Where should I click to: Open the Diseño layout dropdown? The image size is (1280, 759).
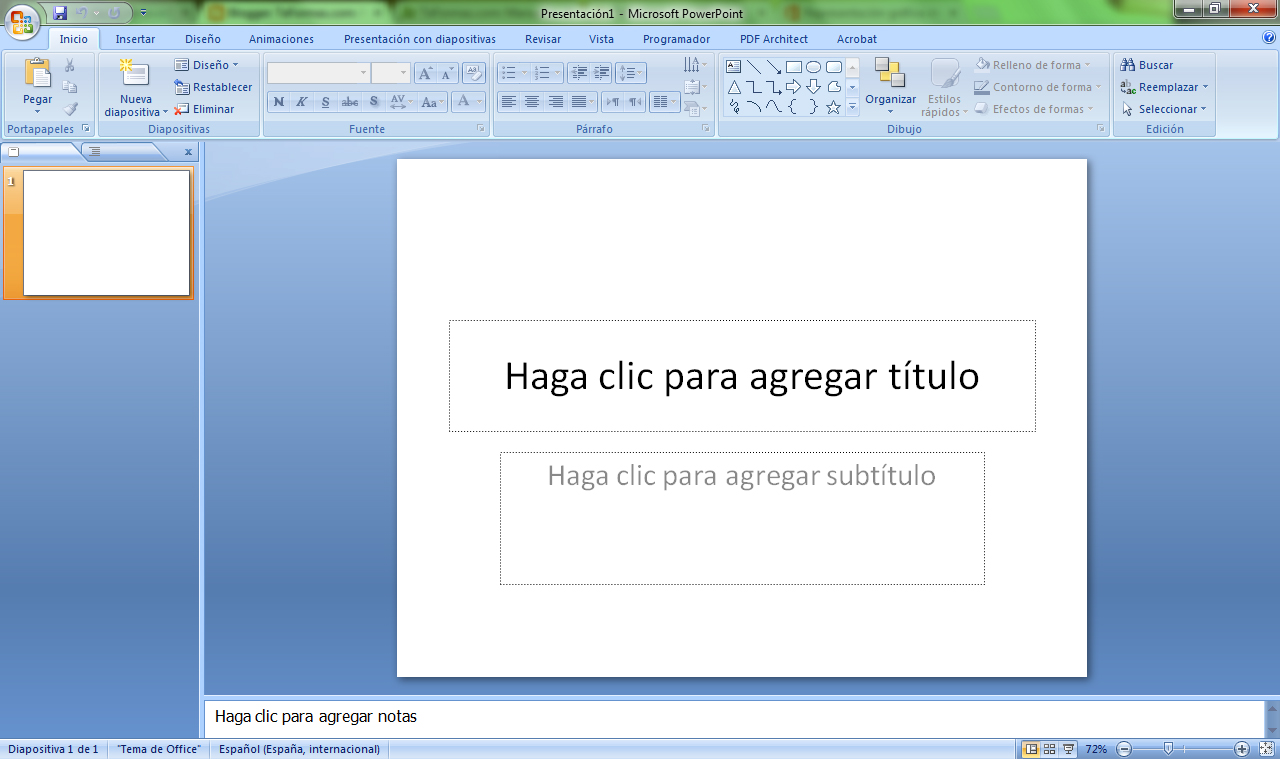[207, 65]
